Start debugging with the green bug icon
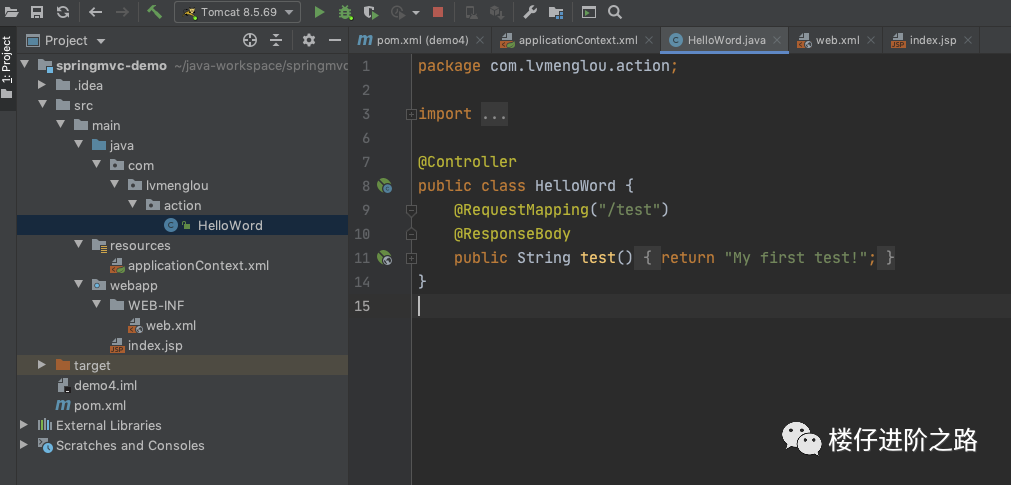1011x485 pixels. pos(346,12)
